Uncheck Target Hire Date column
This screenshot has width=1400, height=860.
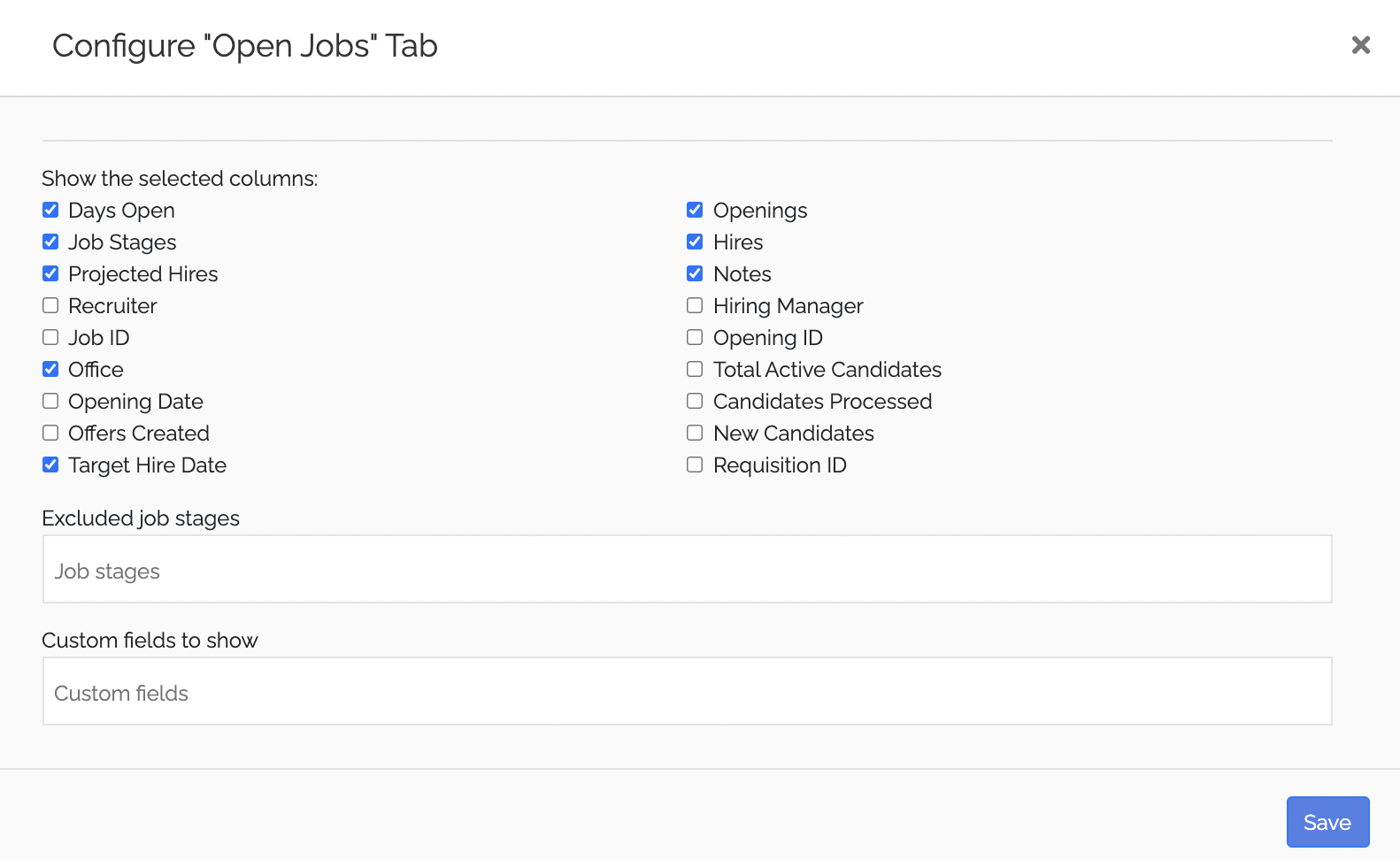click(x=50, y=465)
